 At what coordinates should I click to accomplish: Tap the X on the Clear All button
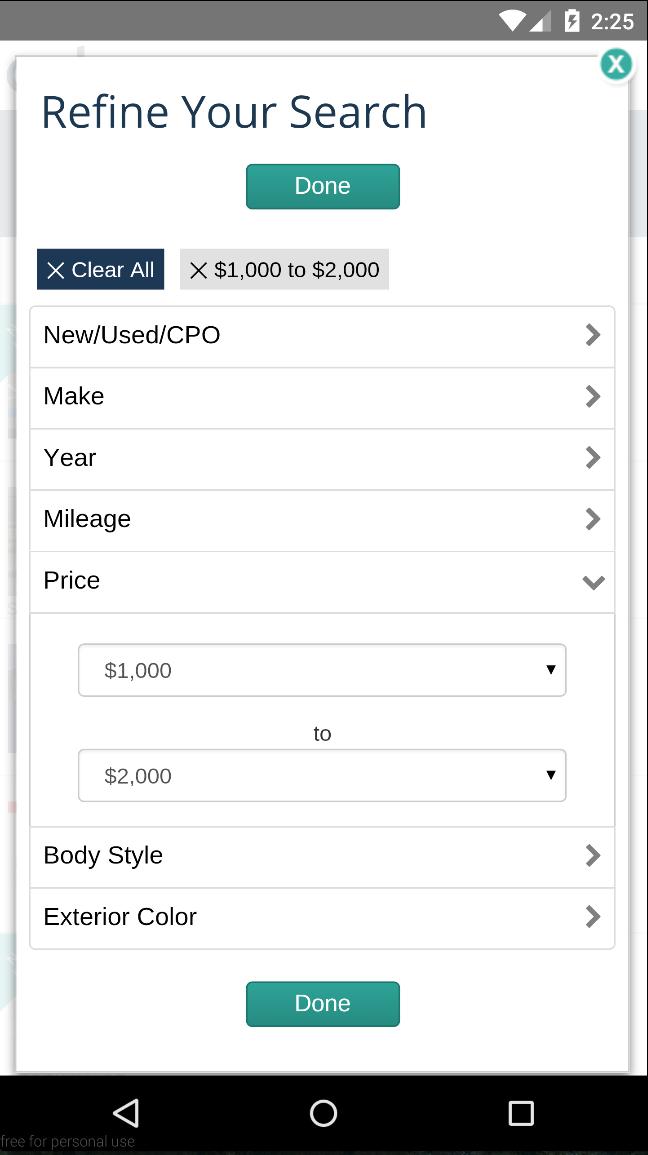[57, 269]
